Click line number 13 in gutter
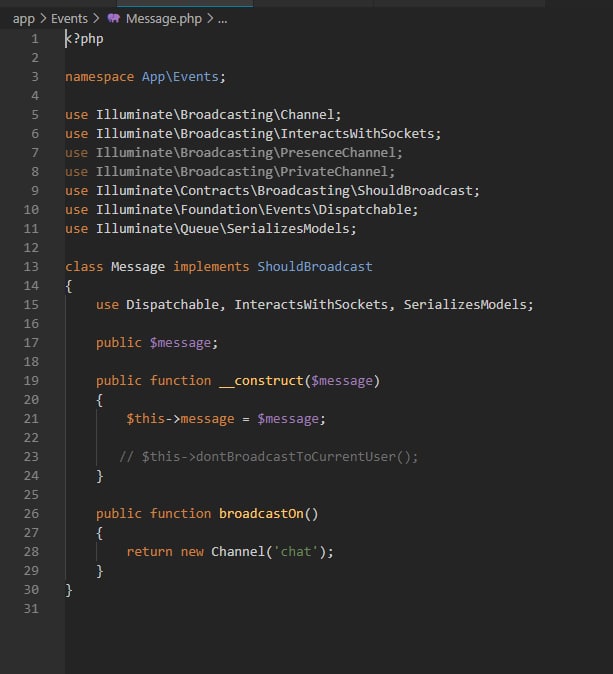 point(31,267)
